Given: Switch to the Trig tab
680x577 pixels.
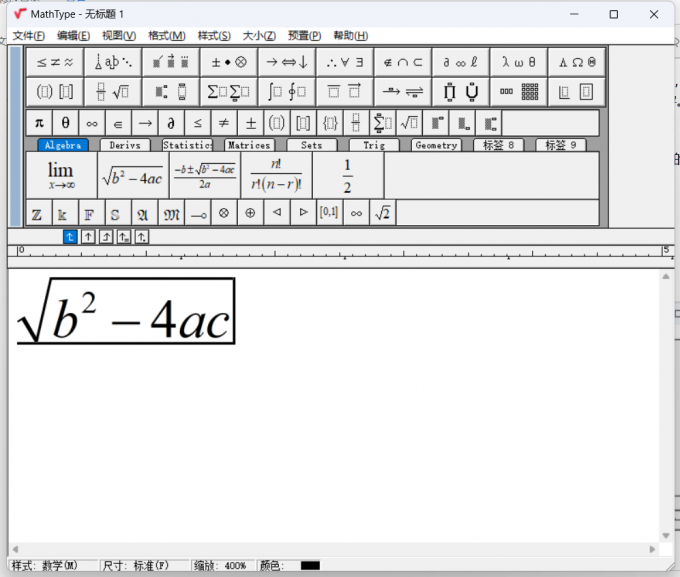Looking at the screenshot, I should 374,145.
